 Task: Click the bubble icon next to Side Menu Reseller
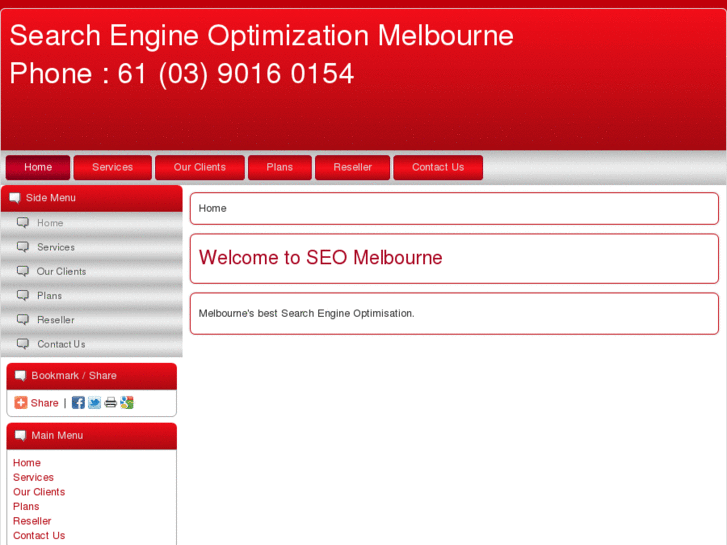pyautogui.click(x=23, y=320)
